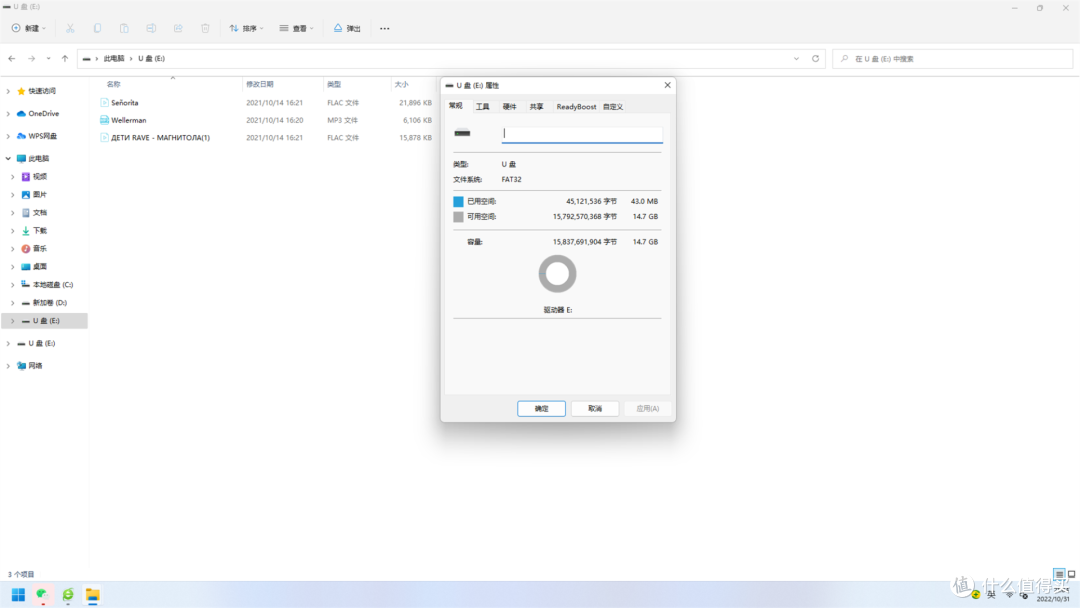This screenshot has width=1080, height=608.
Task: Expand the 视频 folder chevron
Action: (x=12, y=177)
